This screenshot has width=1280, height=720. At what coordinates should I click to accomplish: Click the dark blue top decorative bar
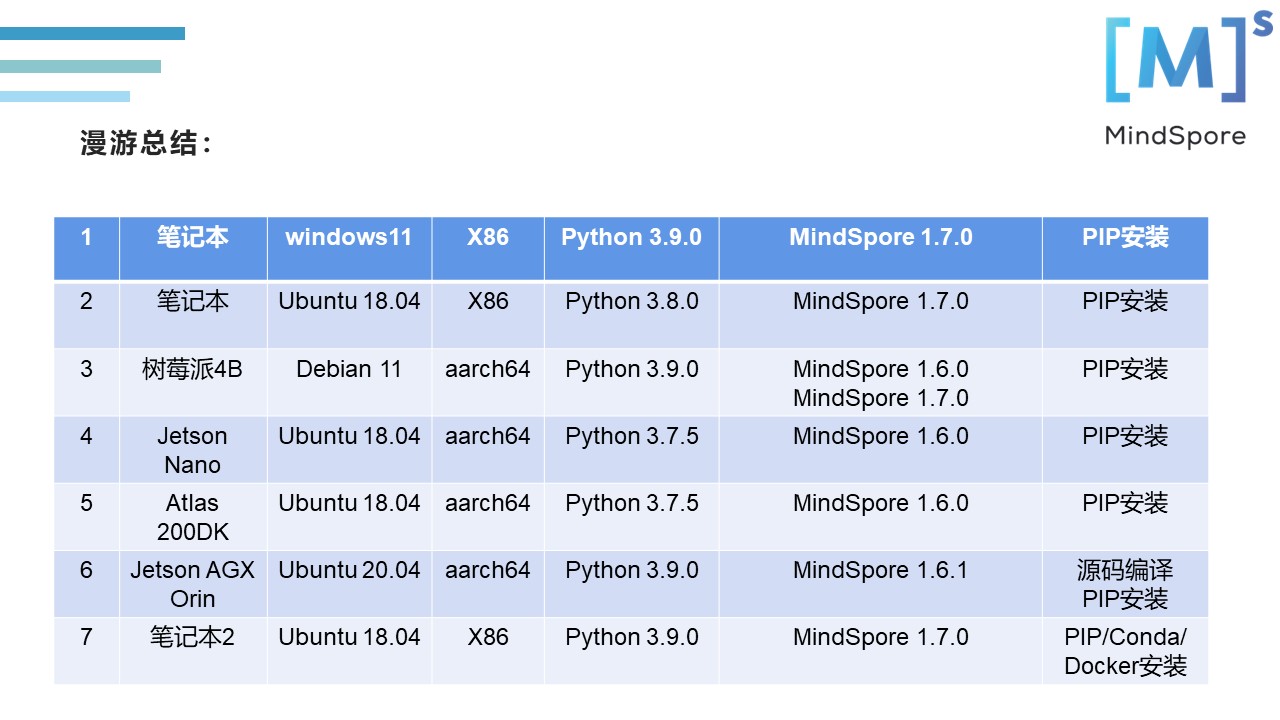click(92, 33)
